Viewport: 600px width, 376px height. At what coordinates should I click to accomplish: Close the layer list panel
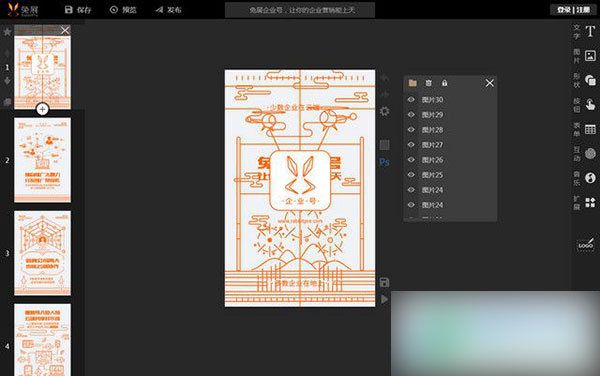[489, 83]
